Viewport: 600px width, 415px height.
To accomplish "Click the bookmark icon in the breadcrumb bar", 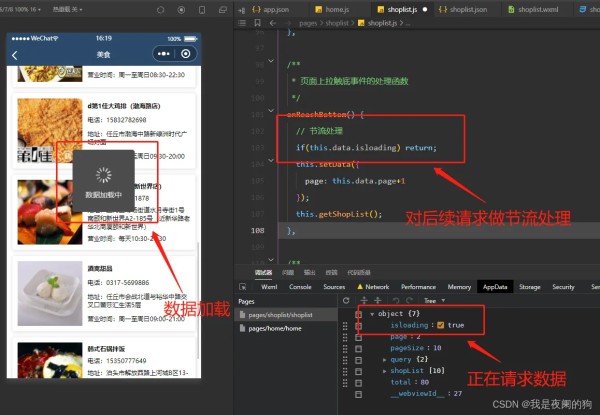I will 258,23.
